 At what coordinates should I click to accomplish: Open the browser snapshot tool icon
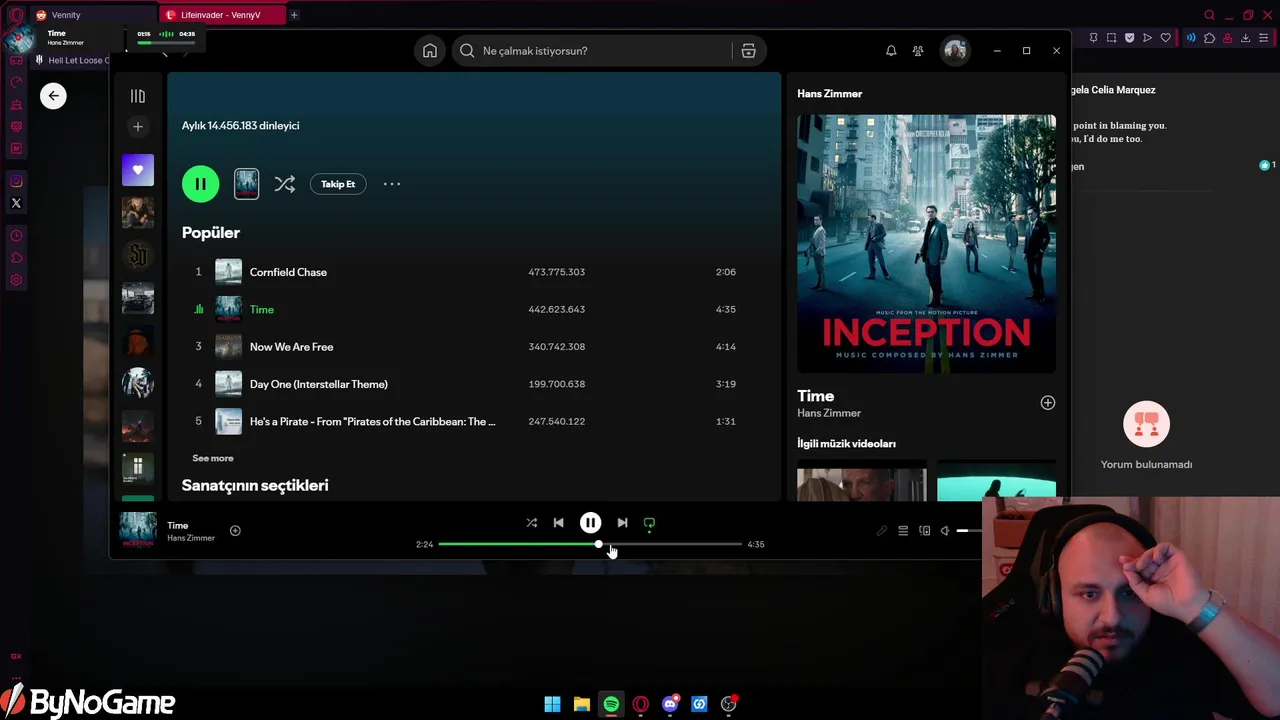pyautogui.click(x=1111, y=38)
